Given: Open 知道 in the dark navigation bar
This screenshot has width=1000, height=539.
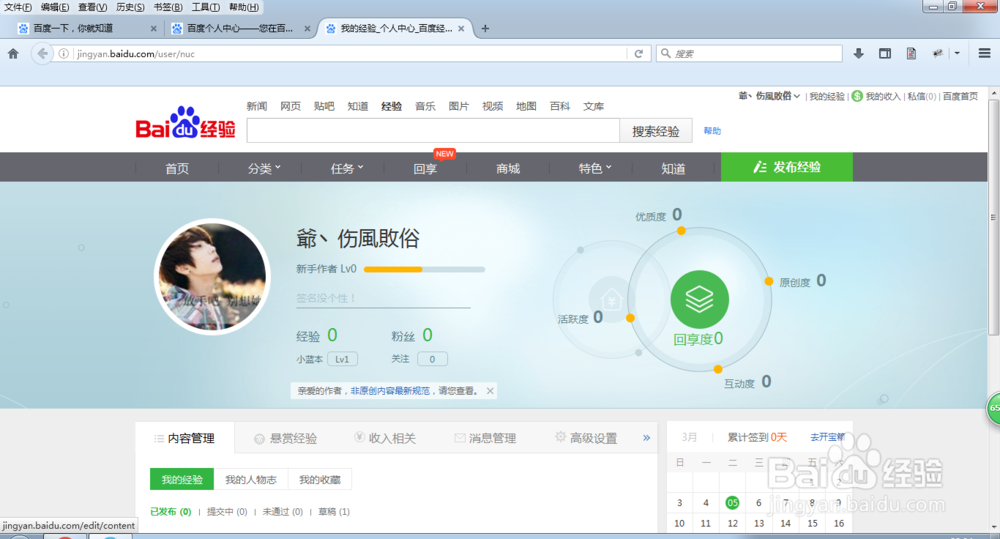Looking at the screenshot, I should (673, 168).
